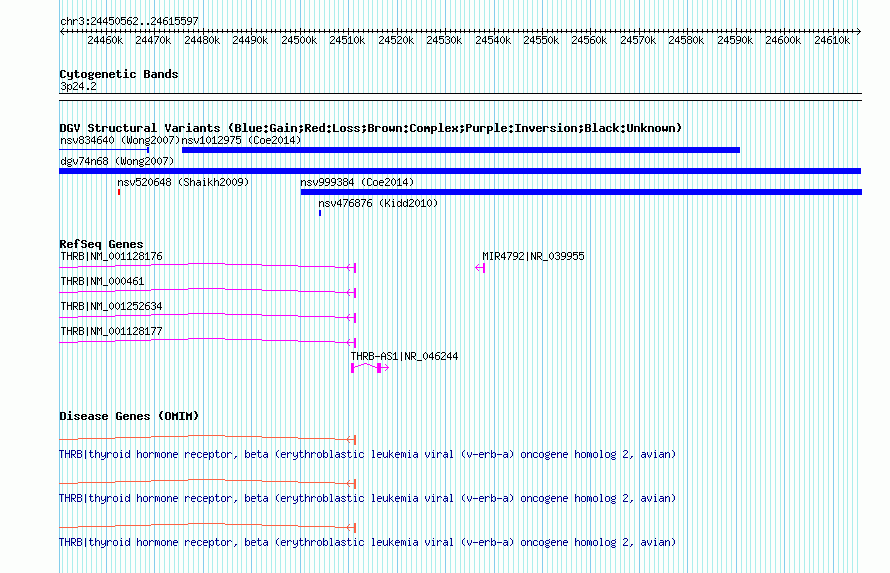Click THRB|NM_001128176 transcript label
Viewport: 890px width, 573px height.
tap(111, 256)
